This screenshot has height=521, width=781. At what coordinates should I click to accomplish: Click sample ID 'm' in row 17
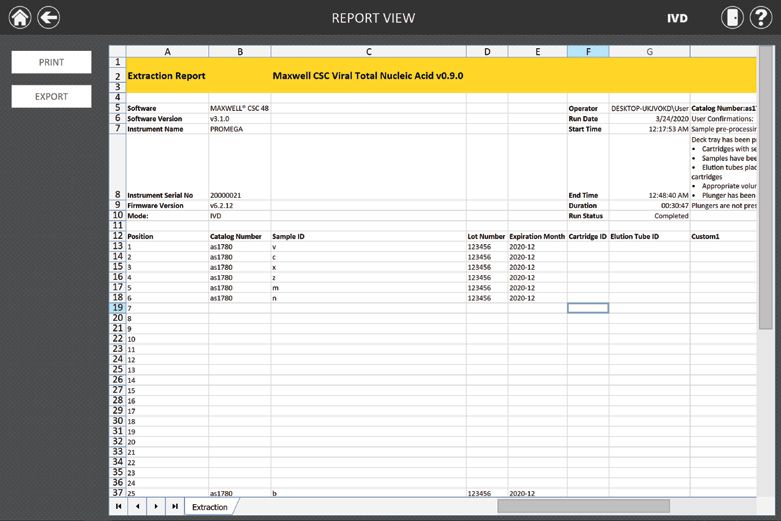pos(369,288)
